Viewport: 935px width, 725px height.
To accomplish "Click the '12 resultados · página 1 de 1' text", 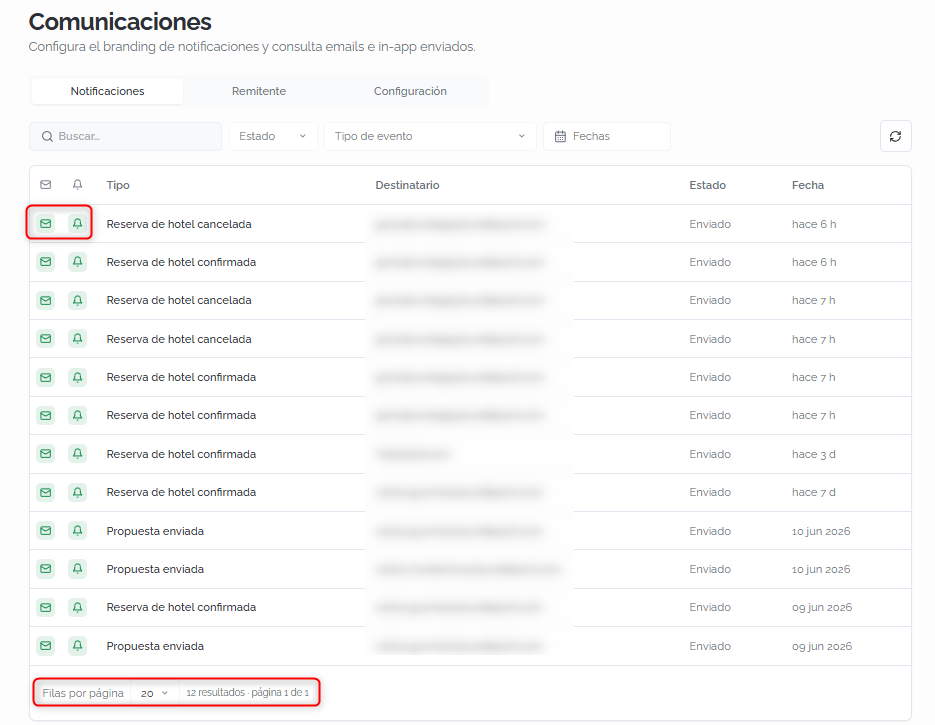I will tap(247, 693).
